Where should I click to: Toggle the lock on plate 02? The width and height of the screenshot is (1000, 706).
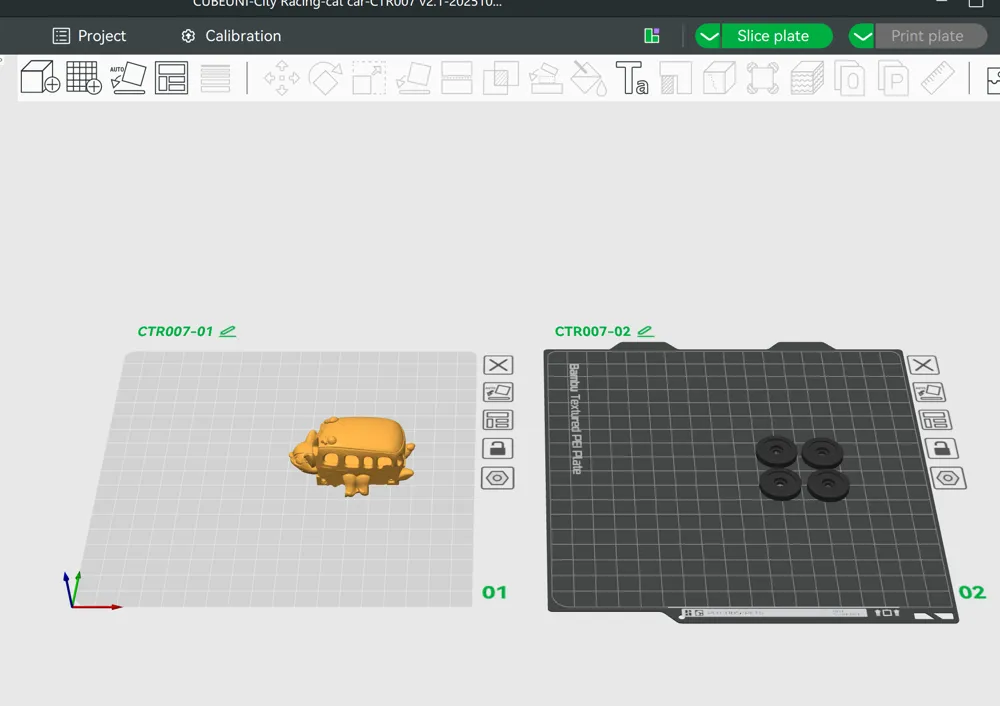coord(941,448)
